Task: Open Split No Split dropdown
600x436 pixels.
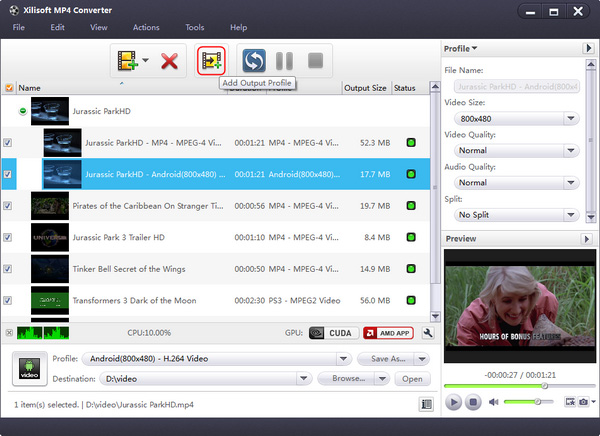Action: point(571,215)
